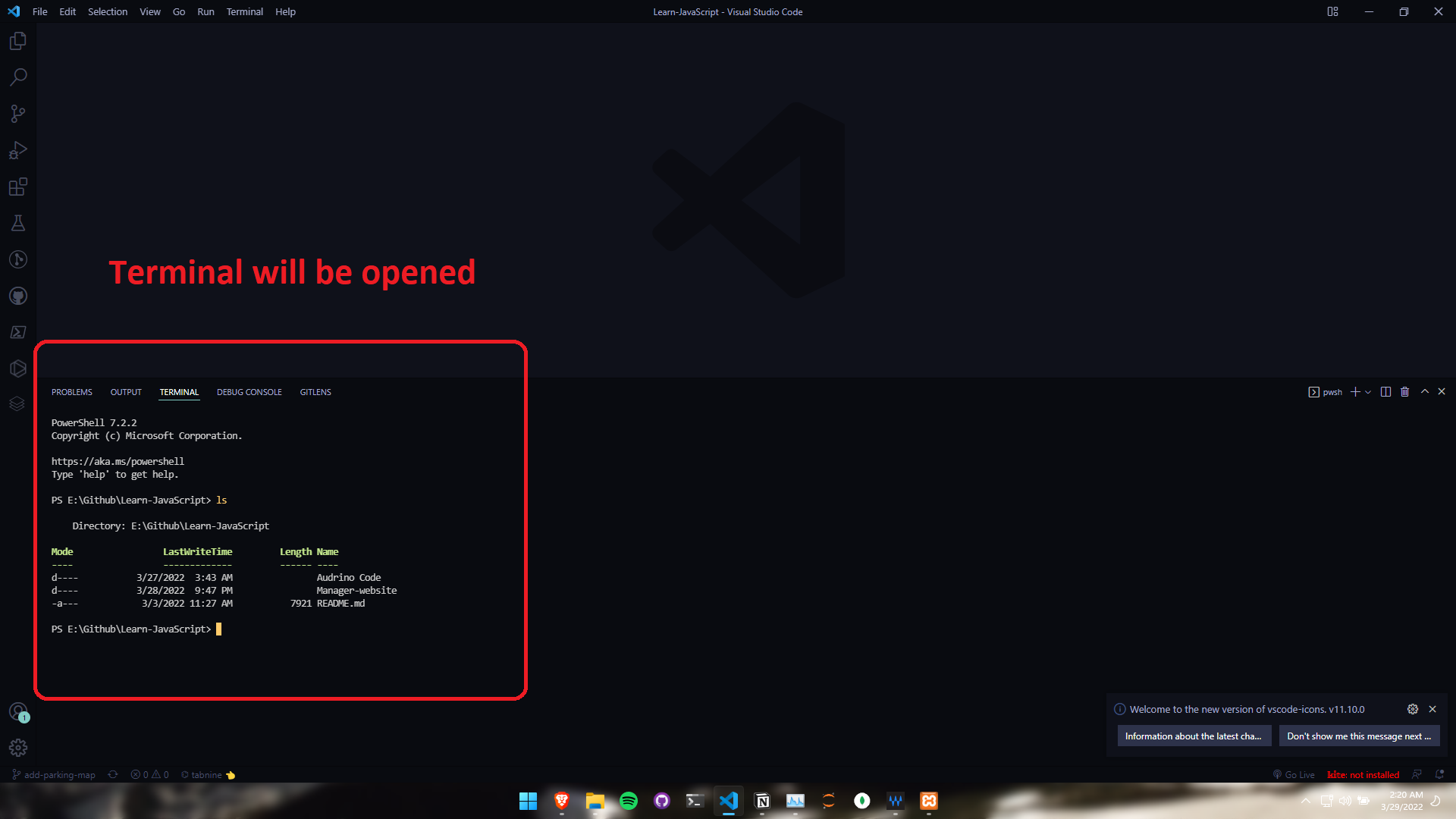Open the Terminal menu in menu bar
The image size is (1456, 819).
pos(244,11)
